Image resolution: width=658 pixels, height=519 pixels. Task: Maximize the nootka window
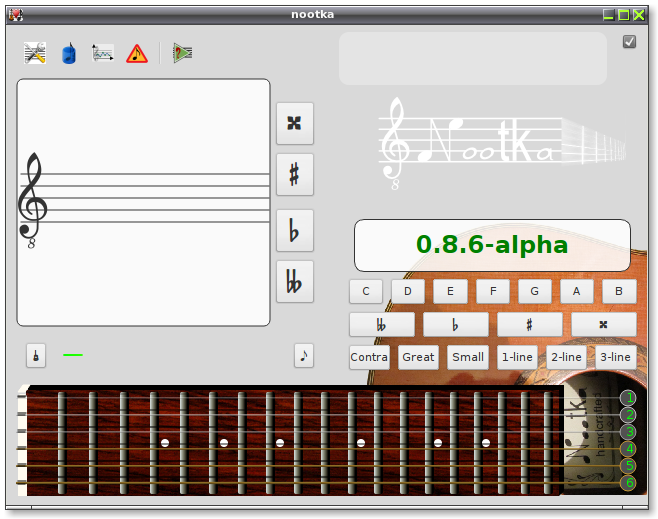[624, 15]
